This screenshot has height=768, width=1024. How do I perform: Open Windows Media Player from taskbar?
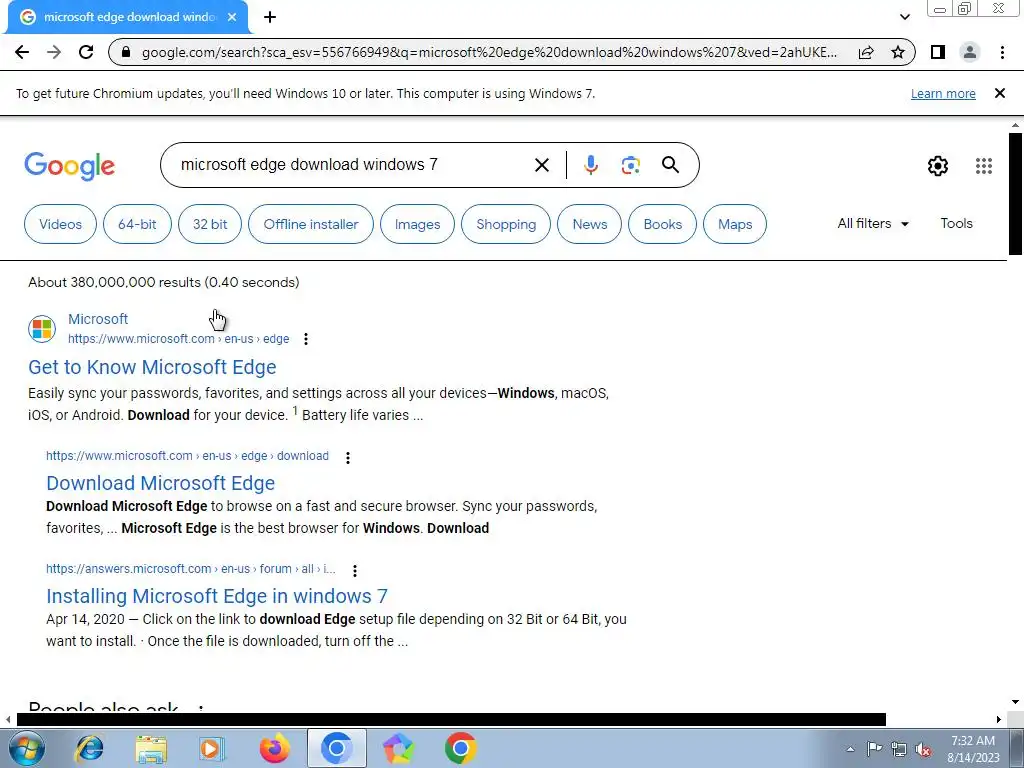coord(212,748)
